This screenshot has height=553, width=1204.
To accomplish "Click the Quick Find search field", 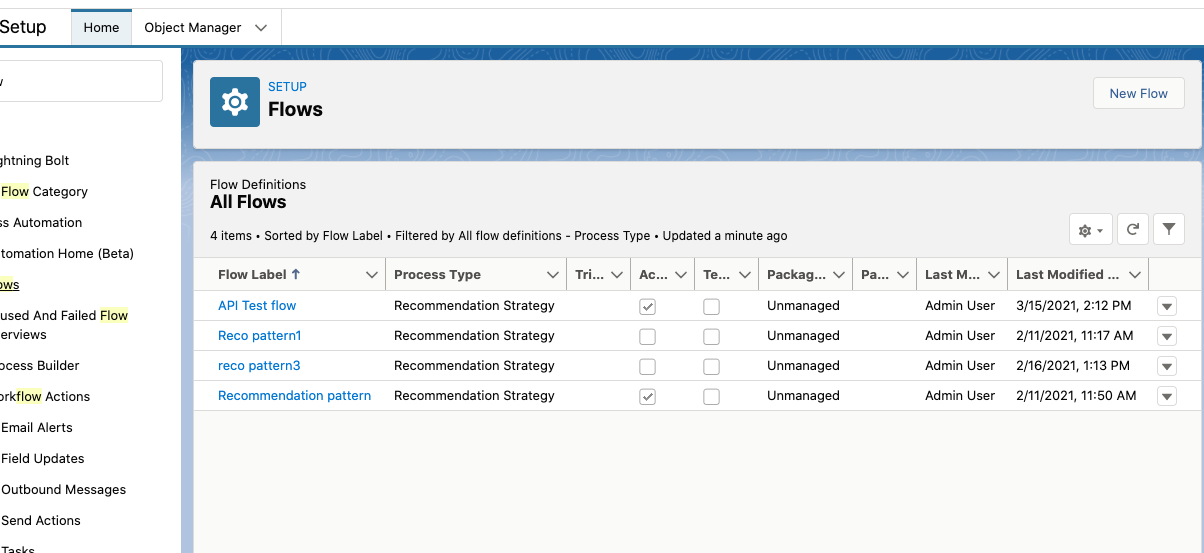I will [80, 81].
